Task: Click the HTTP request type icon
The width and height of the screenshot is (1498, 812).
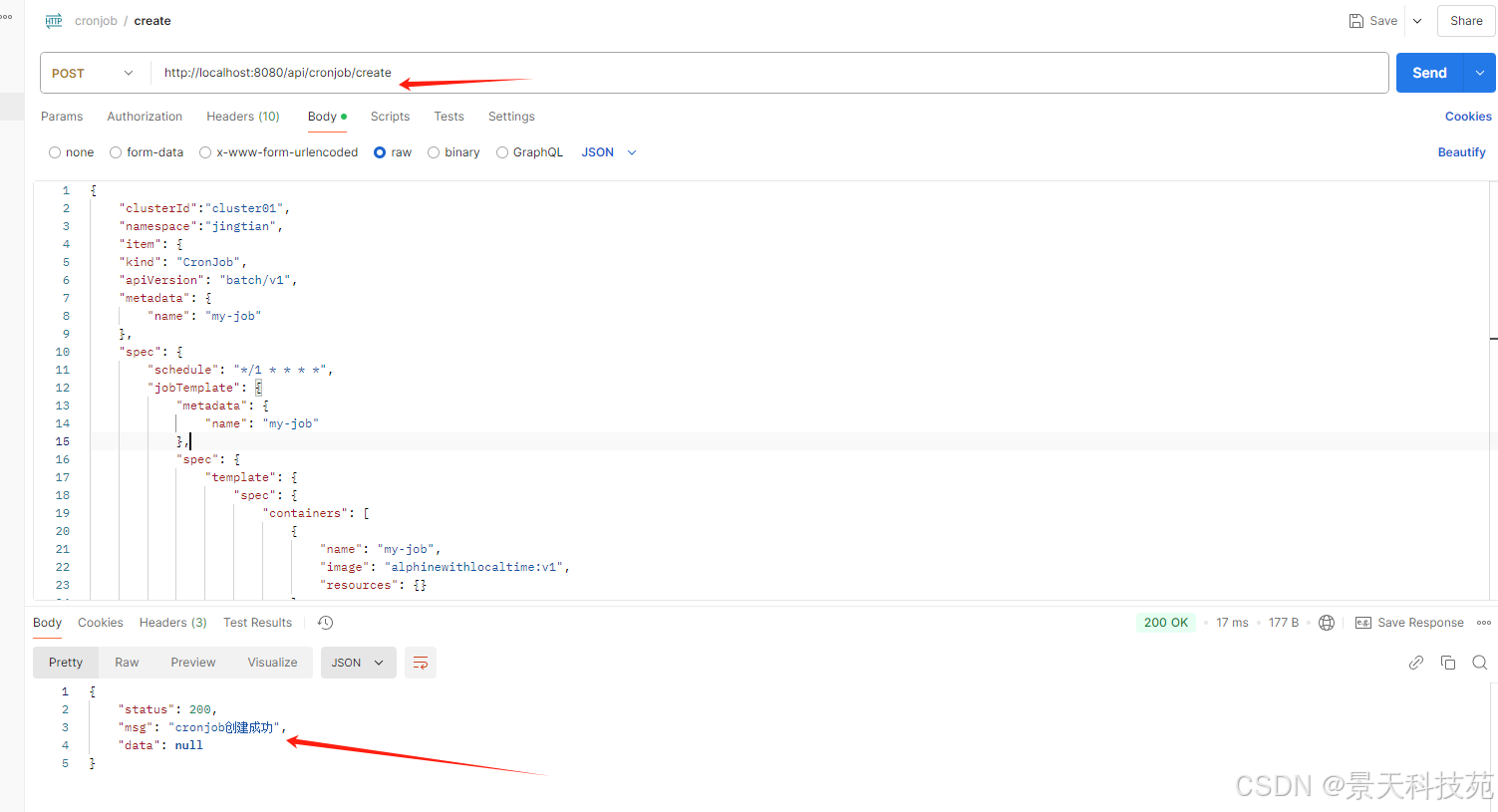Action: pos(54,21)
